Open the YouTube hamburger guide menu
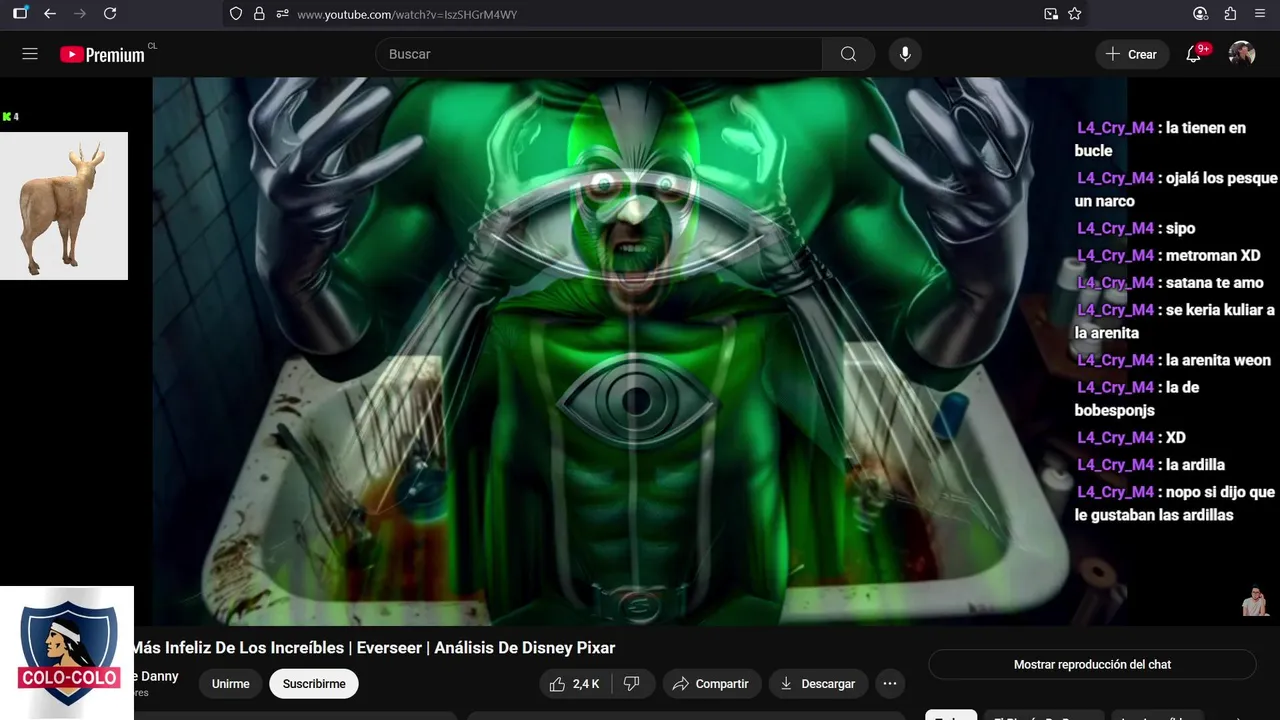Viewport: 1280px width, 720px height. tap(30, 54)
